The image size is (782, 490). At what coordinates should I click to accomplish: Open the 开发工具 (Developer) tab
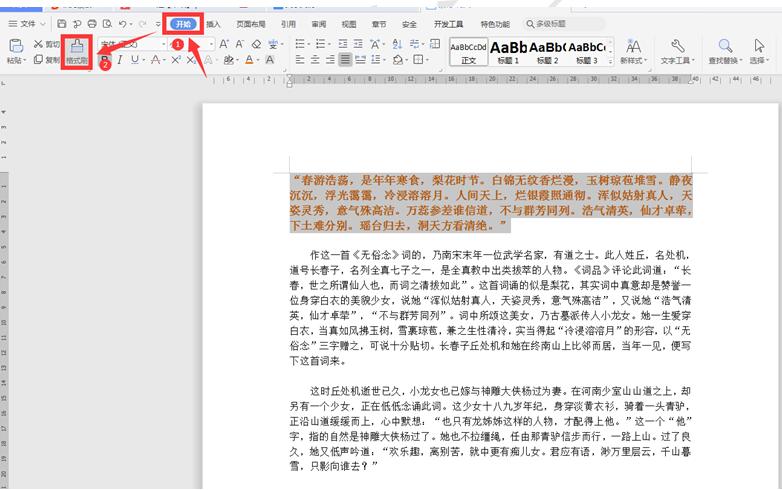448,24
